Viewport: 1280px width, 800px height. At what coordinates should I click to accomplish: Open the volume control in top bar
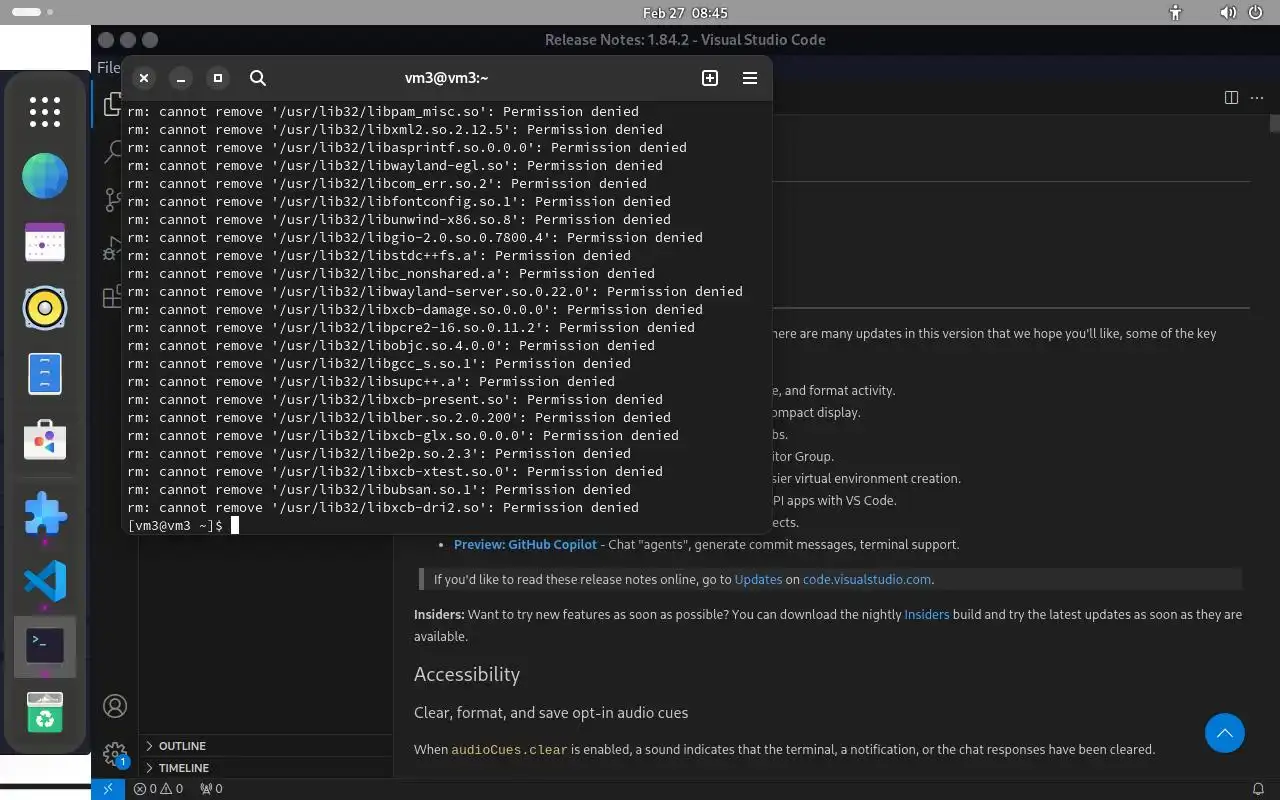point(1228,13)
